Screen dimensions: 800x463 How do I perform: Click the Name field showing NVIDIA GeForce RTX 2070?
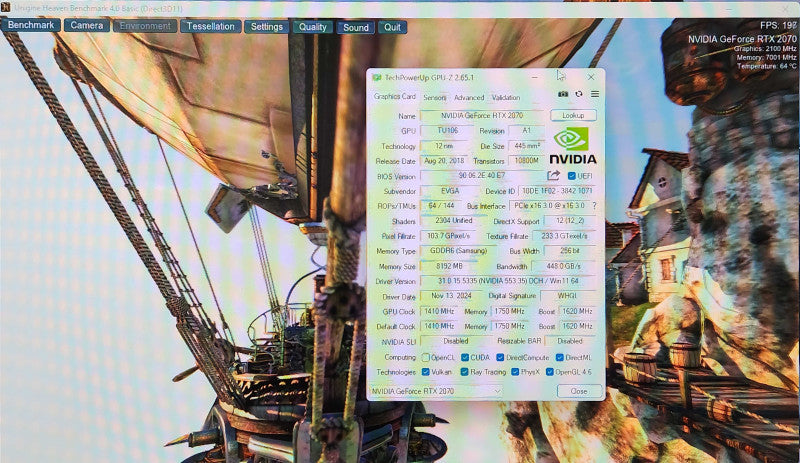(482, 116)
